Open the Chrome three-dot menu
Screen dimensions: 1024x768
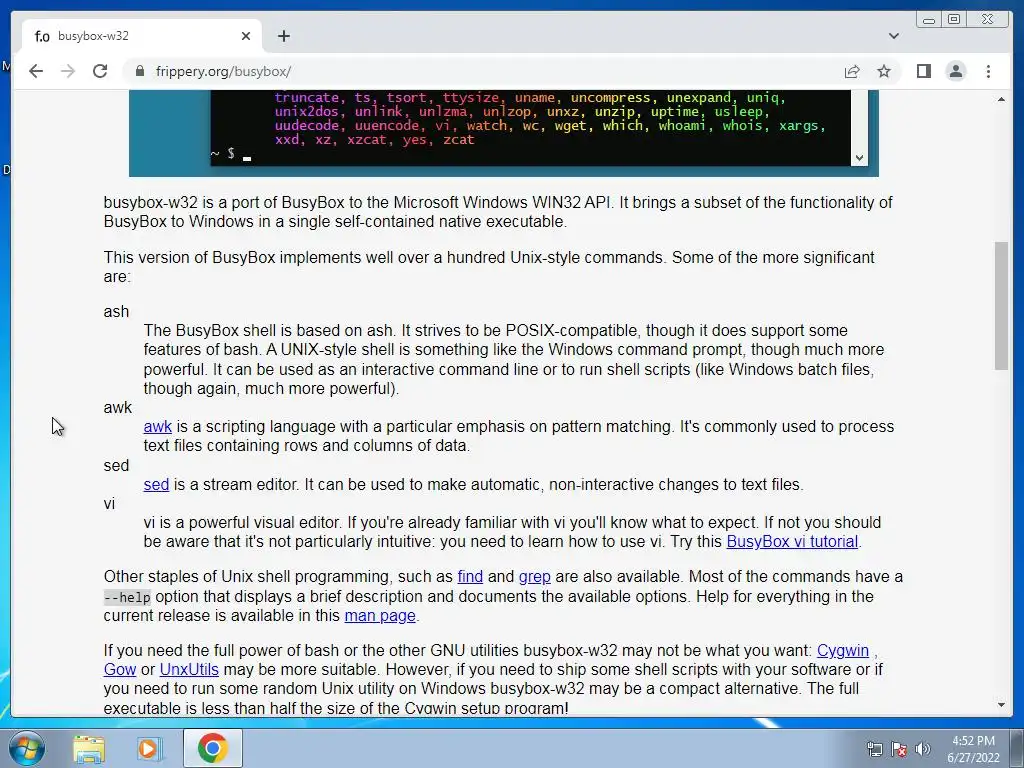click(988, 71)
